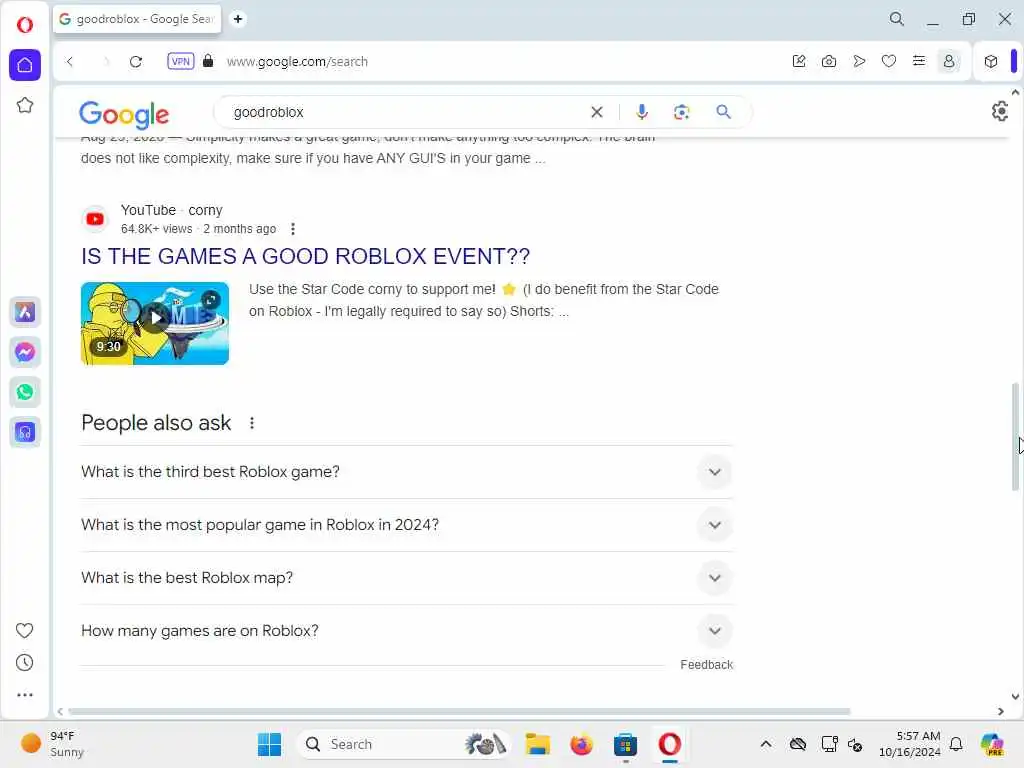Show hidden tray icons chevron

(766, 744)
